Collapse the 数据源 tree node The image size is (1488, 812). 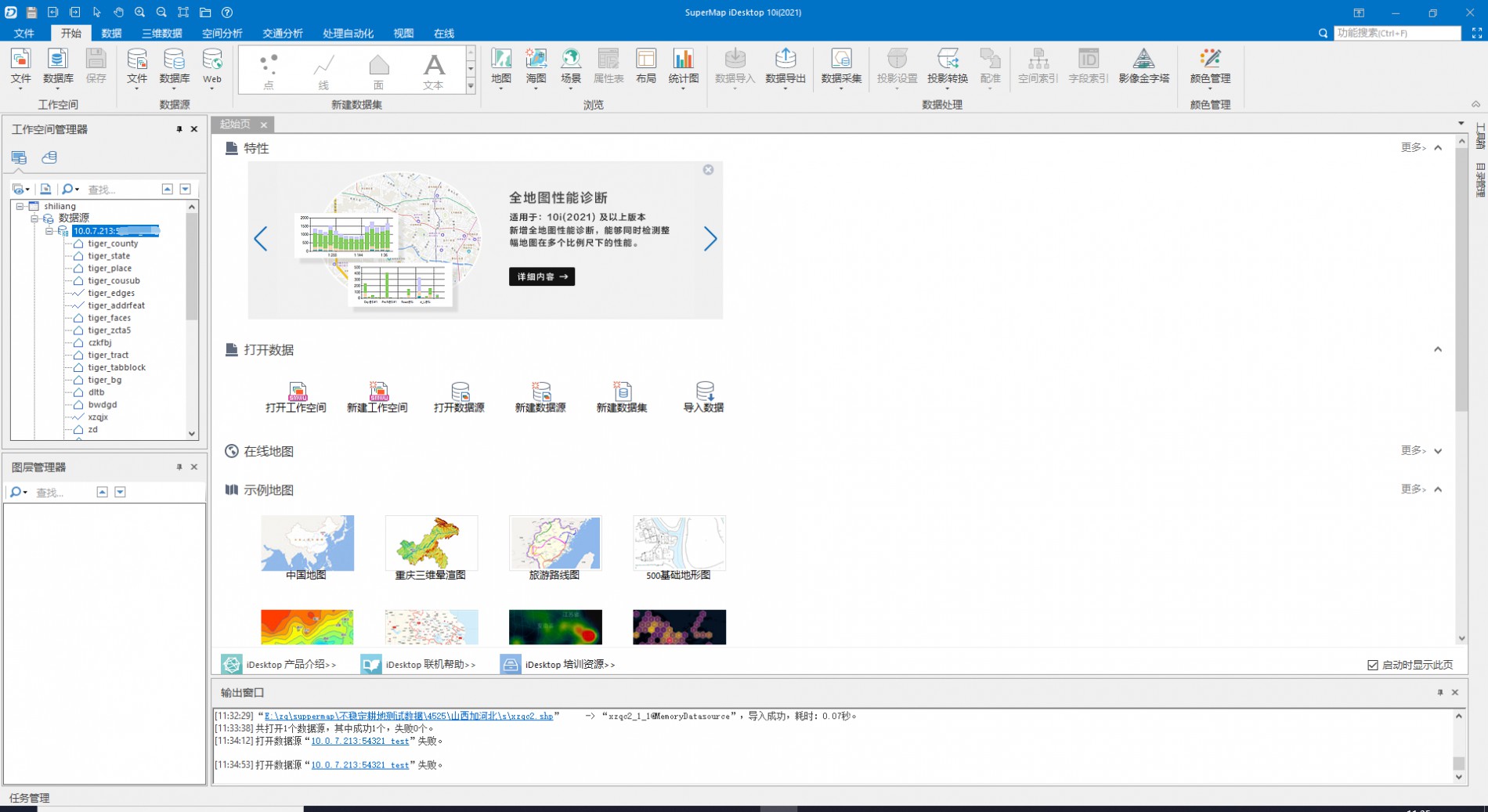pyautogui.click(x=34, y=218)
